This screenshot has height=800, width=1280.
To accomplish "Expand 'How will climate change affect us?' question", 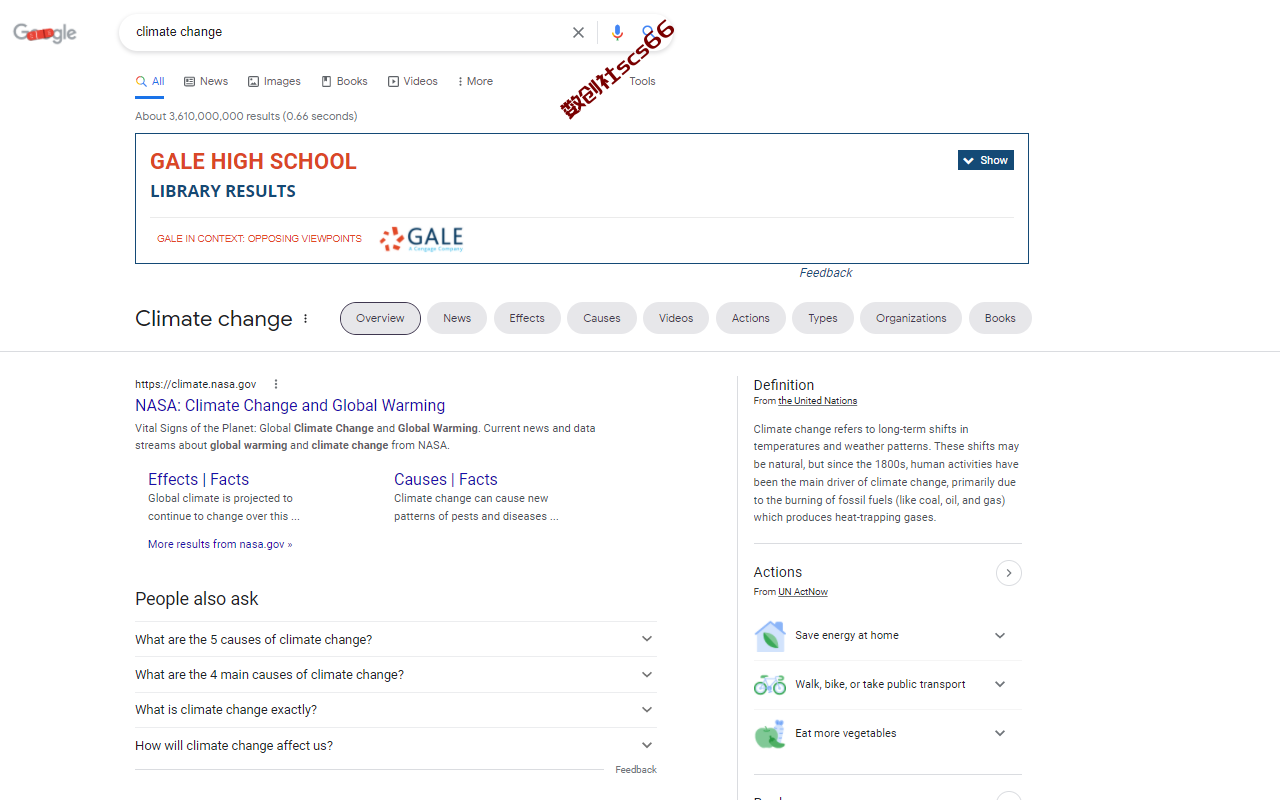I will point(396,746).
